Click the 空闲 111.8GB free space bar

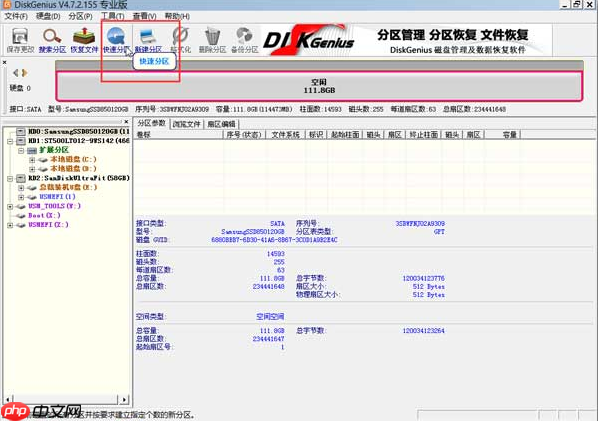[x=319, y=86]
